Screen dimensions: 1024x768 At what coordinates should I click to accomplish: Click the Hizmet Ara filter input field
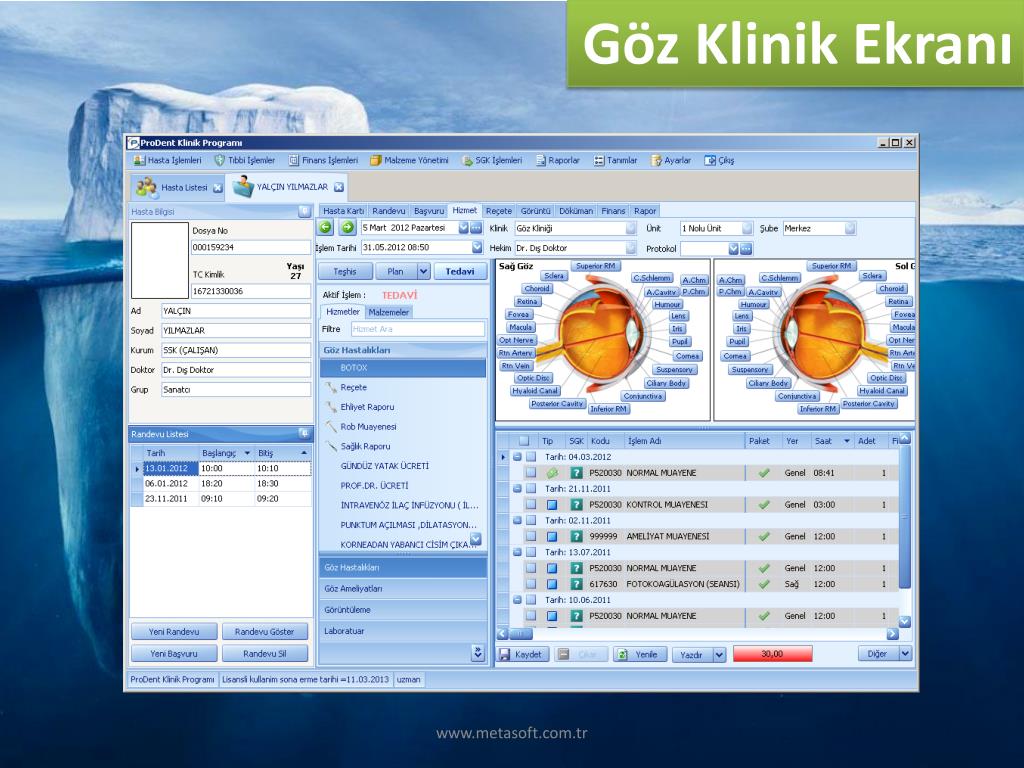click(x=418, y=329)
